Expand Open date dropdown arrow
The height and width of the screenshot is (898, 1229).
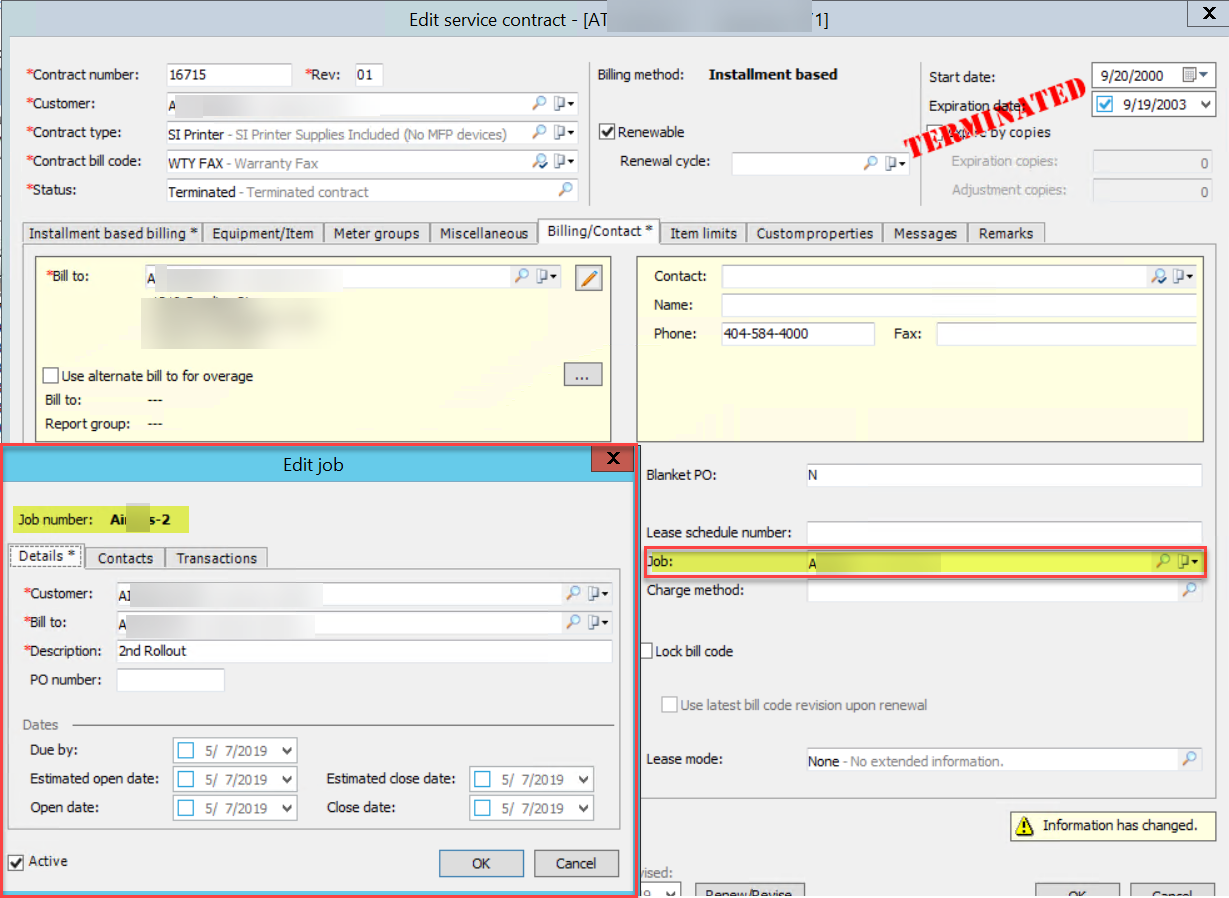click(287, 807)
